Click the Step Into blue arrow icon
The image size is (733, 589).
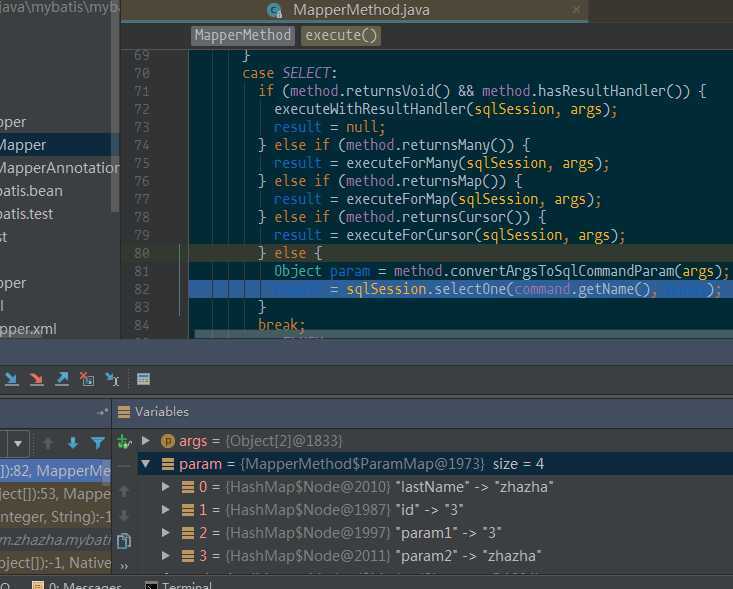pyautogui.click(x=11, y=379)
